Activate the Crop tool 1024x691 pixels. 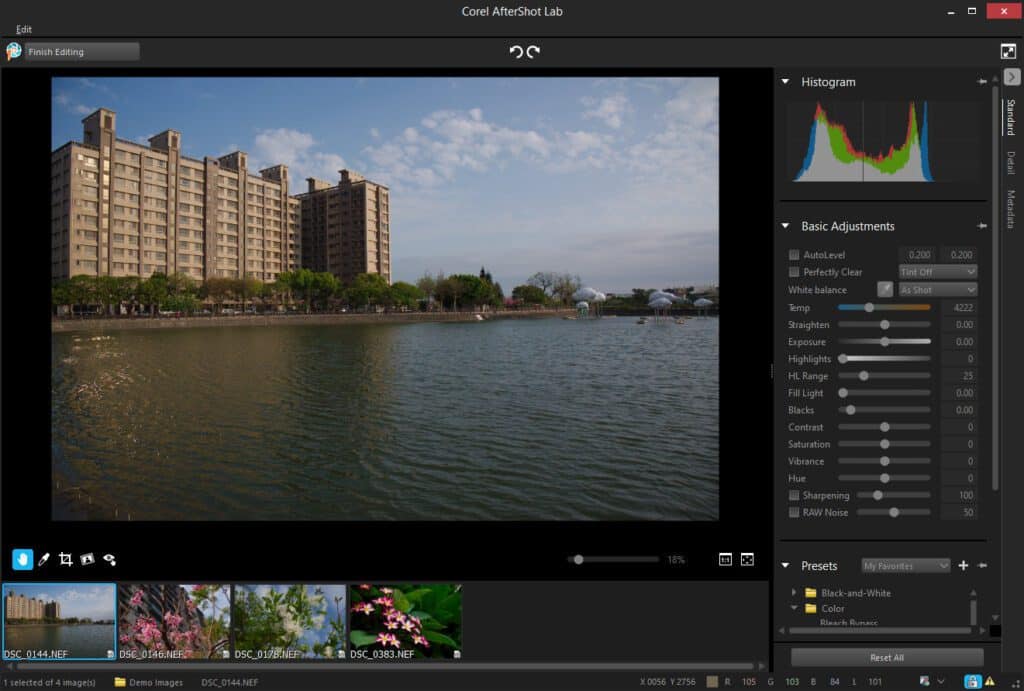pyautogui.click(x=66, y=560)
